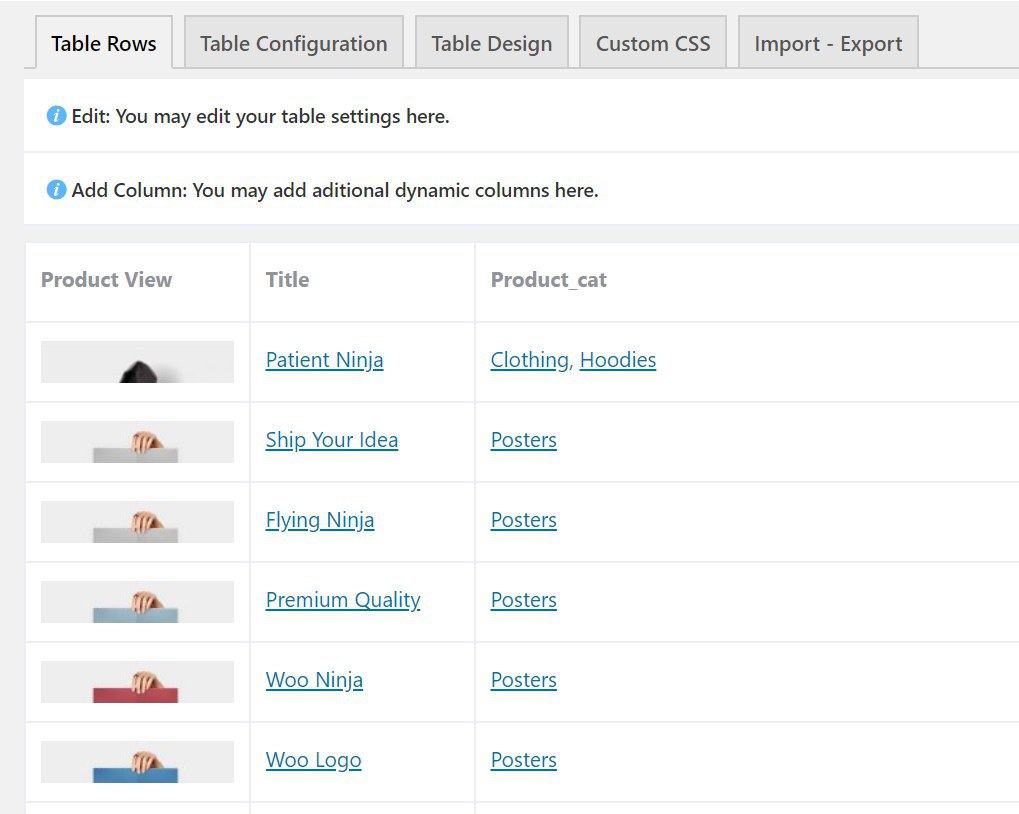This screenshot has height=814, width=1019.
Task: Click the Ship Your Idea title link
Action: pos(331,440)
